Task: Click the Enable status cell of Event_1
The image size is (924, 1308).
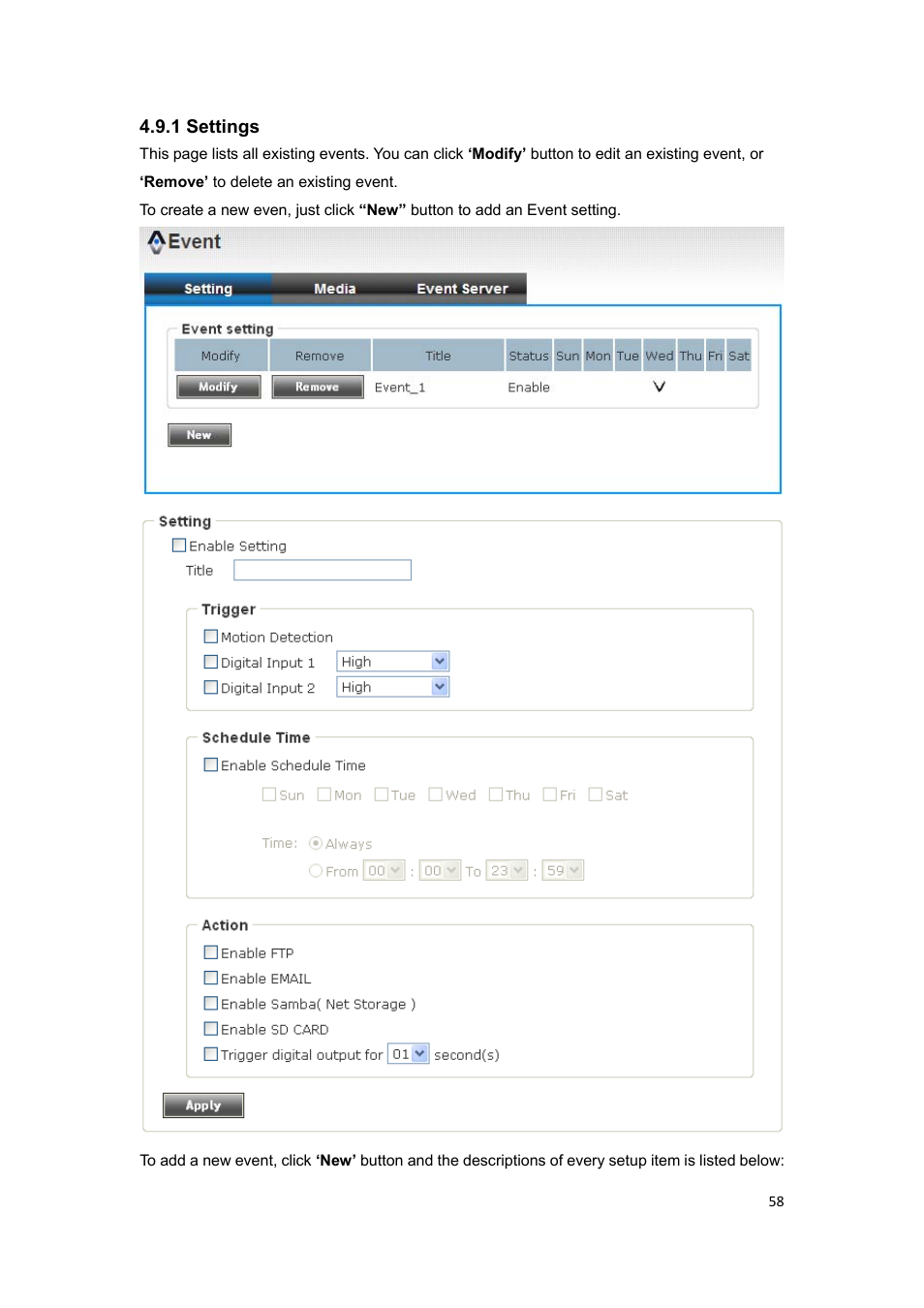Action: [x=529, y=388]
